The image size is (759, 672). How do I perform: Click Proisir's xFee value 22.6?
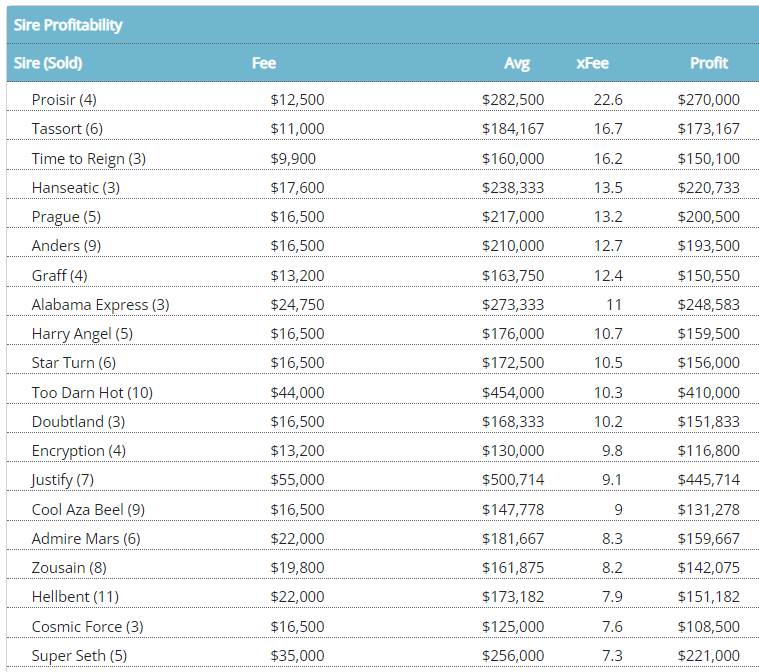(608, 100)
